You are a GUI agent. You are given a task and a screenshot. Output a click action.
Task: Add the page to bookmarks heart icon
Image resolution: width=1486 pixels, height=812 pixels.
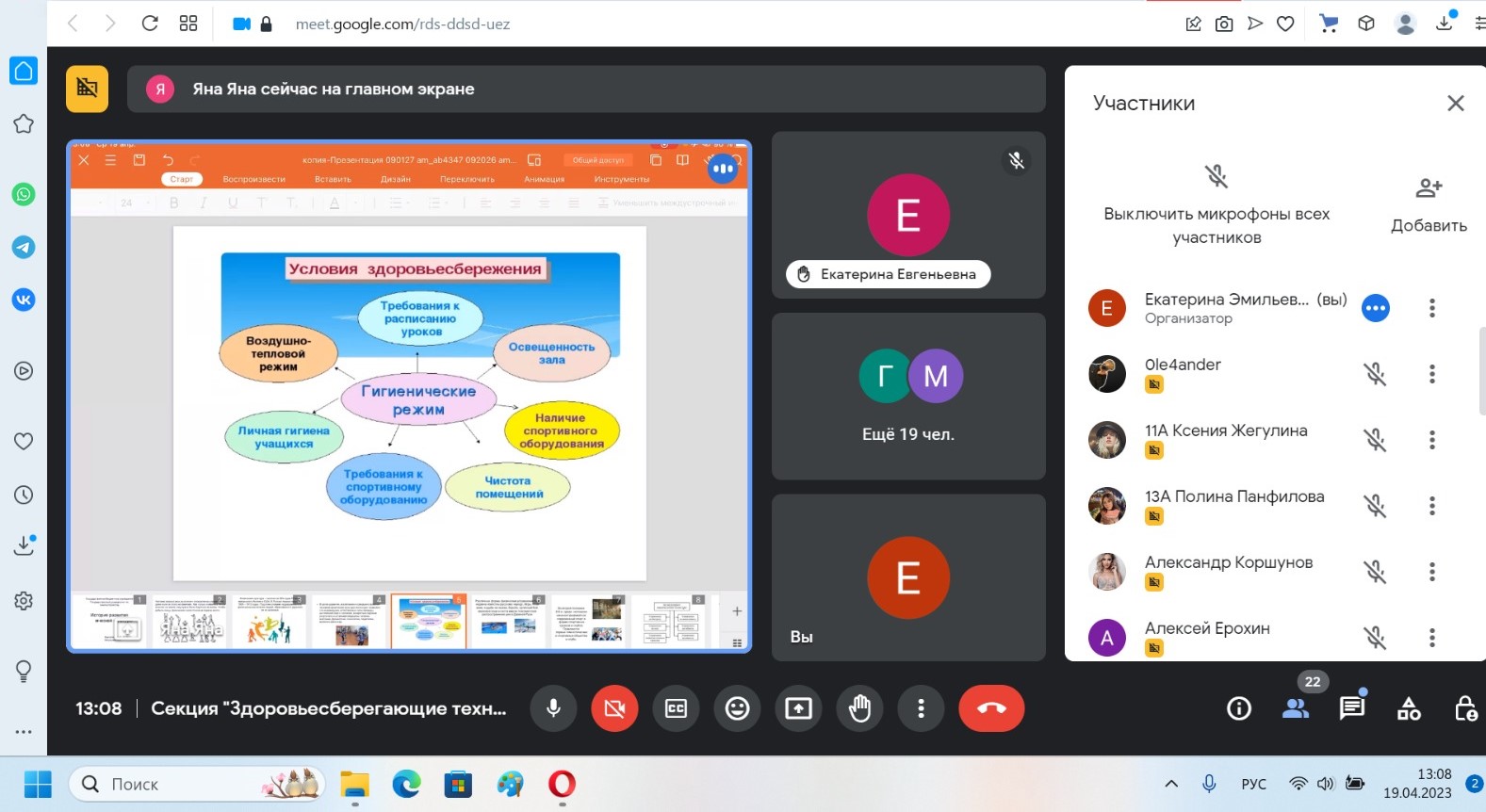click(1285, 24)
